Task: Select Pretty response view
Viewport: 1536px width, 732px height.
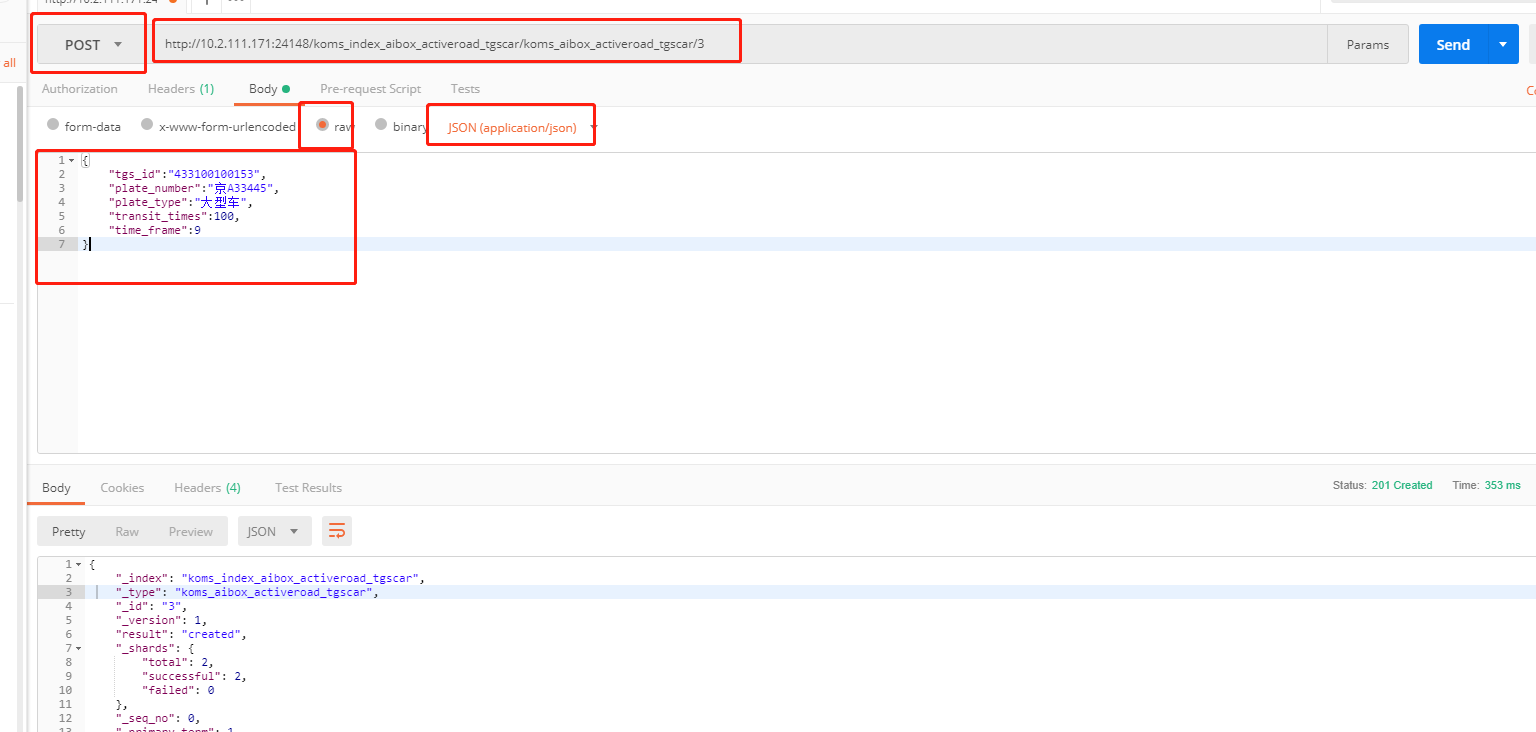Action: tap(69, 531)
